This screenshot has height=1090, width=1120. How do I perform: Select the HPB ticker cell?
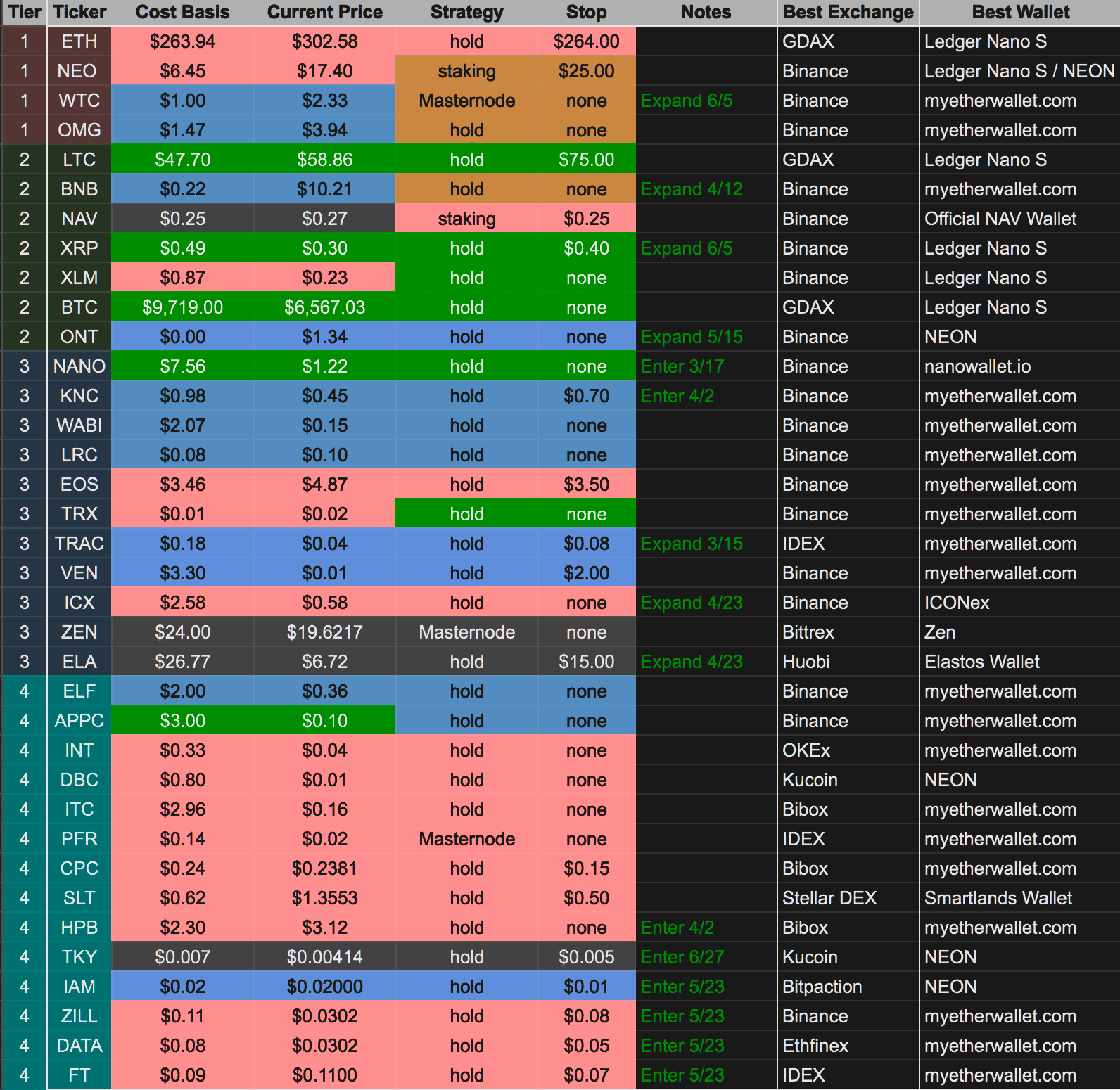coord(79,928)
